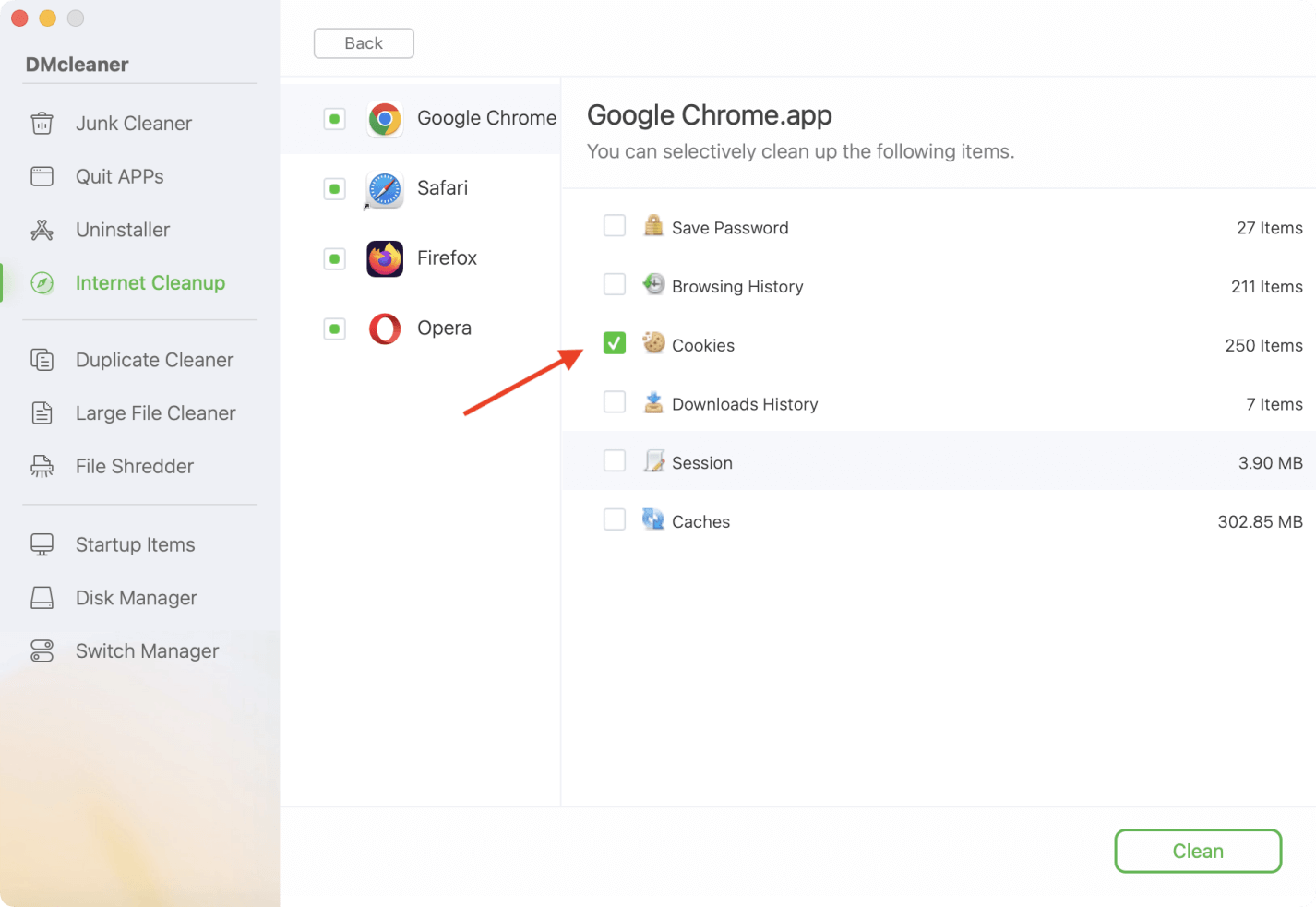Open the File Shredder tool
Screen dimensions: 1316x907
click(x=134, y=466)
